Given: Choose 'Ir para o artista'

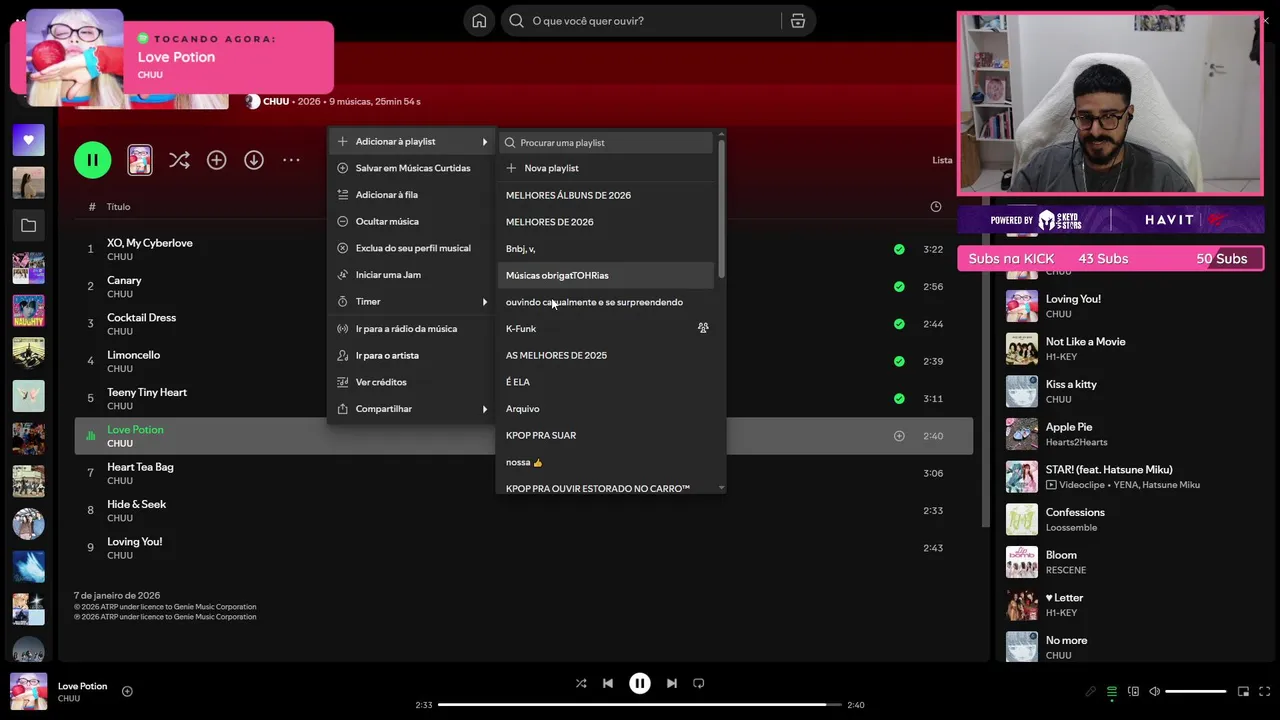Looking at the screenshot, I should click(x=412, y=355).
